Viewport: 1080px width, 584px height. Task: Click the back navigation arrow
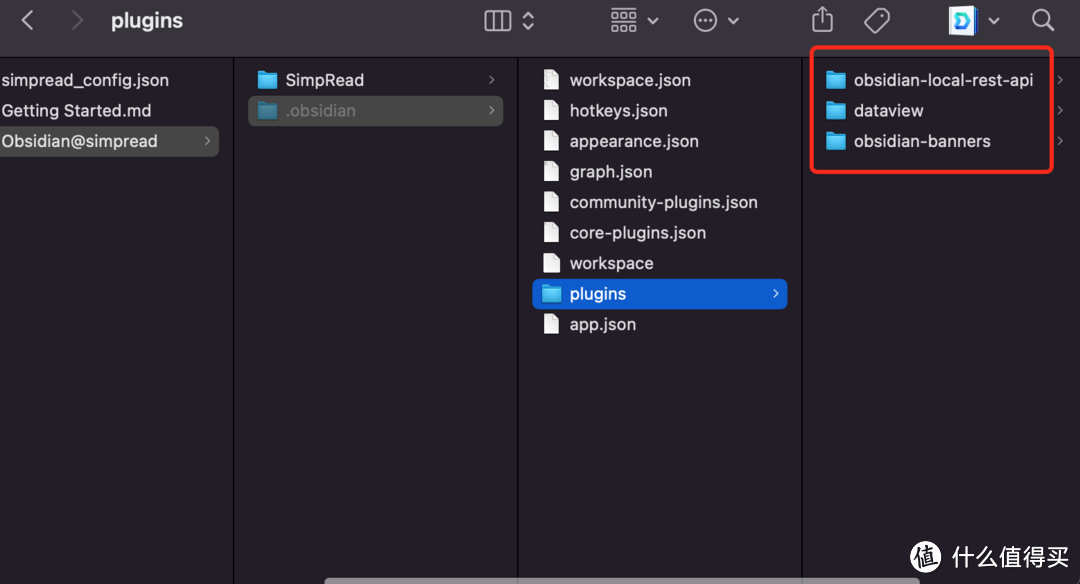[x=27, y=19]
